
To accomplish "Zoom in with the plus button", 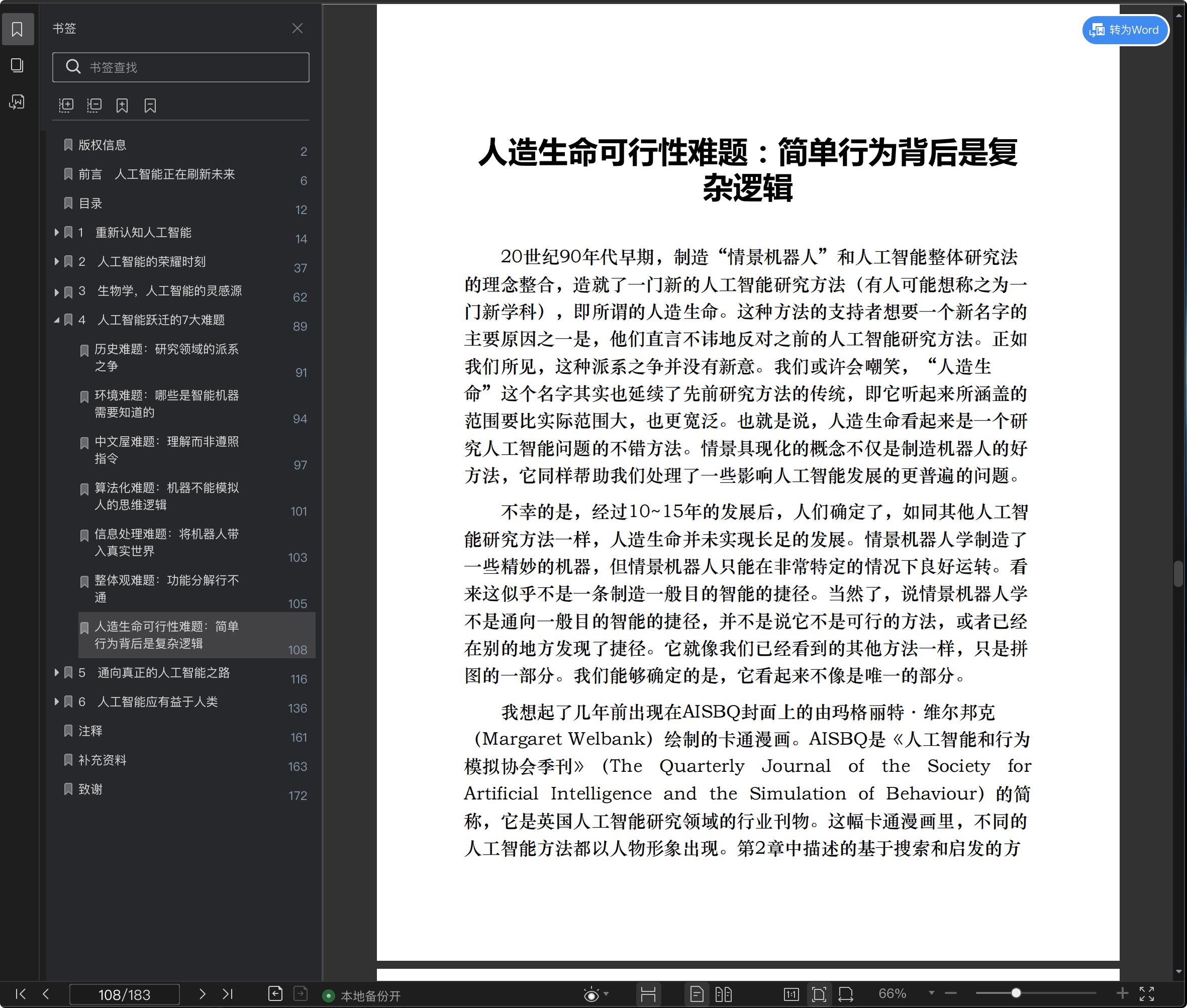I will tap(1122, 994).
